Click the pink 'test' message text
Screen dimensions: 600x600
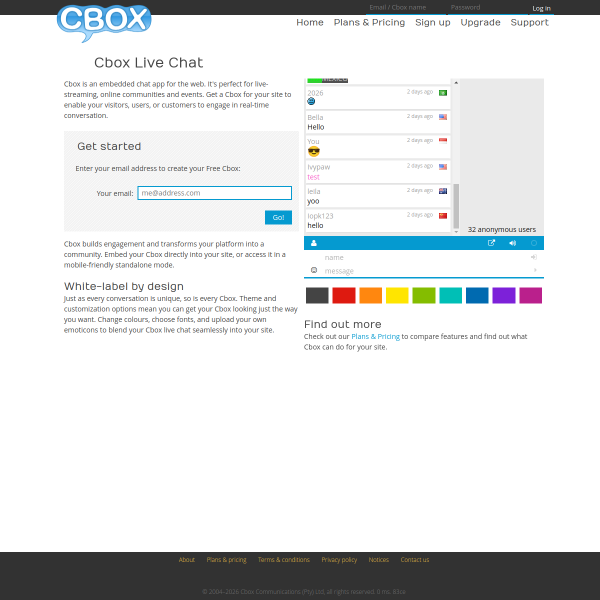pyautogui.click(x=313, y=177)
